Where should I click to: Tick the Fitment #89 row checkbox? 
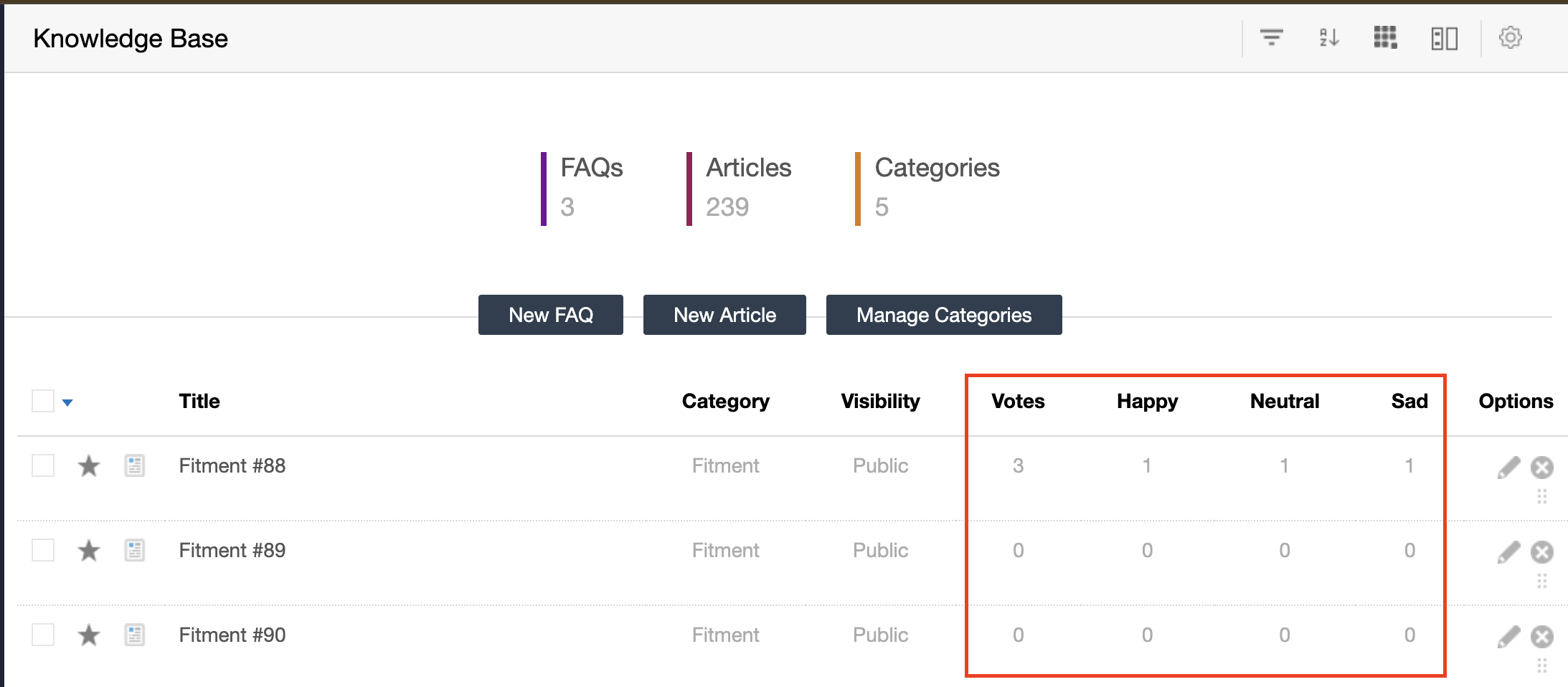point(43,550)
